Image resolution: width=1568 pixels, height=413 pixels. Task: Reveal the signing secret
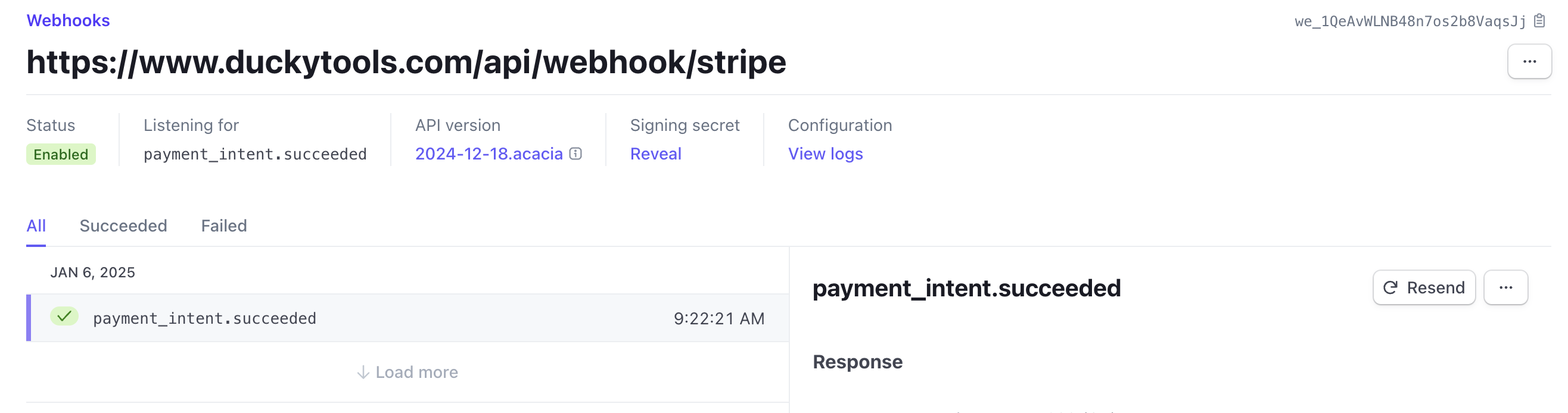pos(655,154)
